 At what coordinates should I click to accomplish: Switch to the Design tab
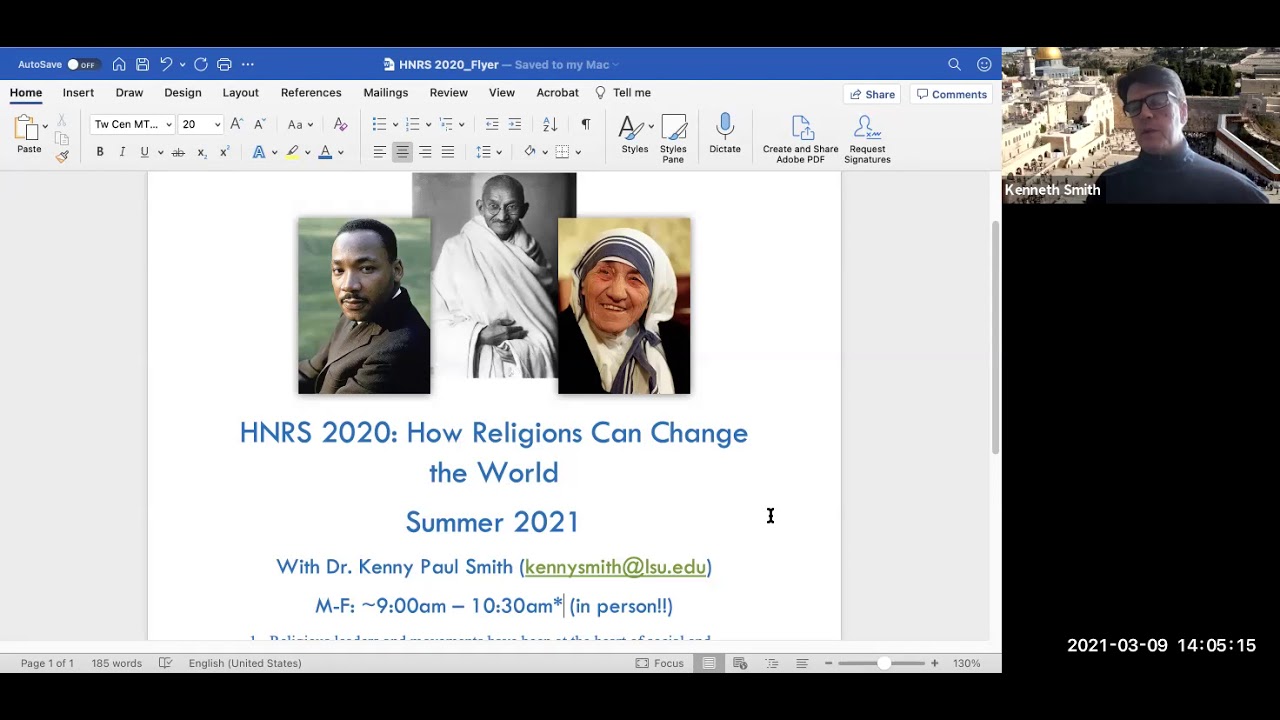pyautogui.click(x=183, y=92)
